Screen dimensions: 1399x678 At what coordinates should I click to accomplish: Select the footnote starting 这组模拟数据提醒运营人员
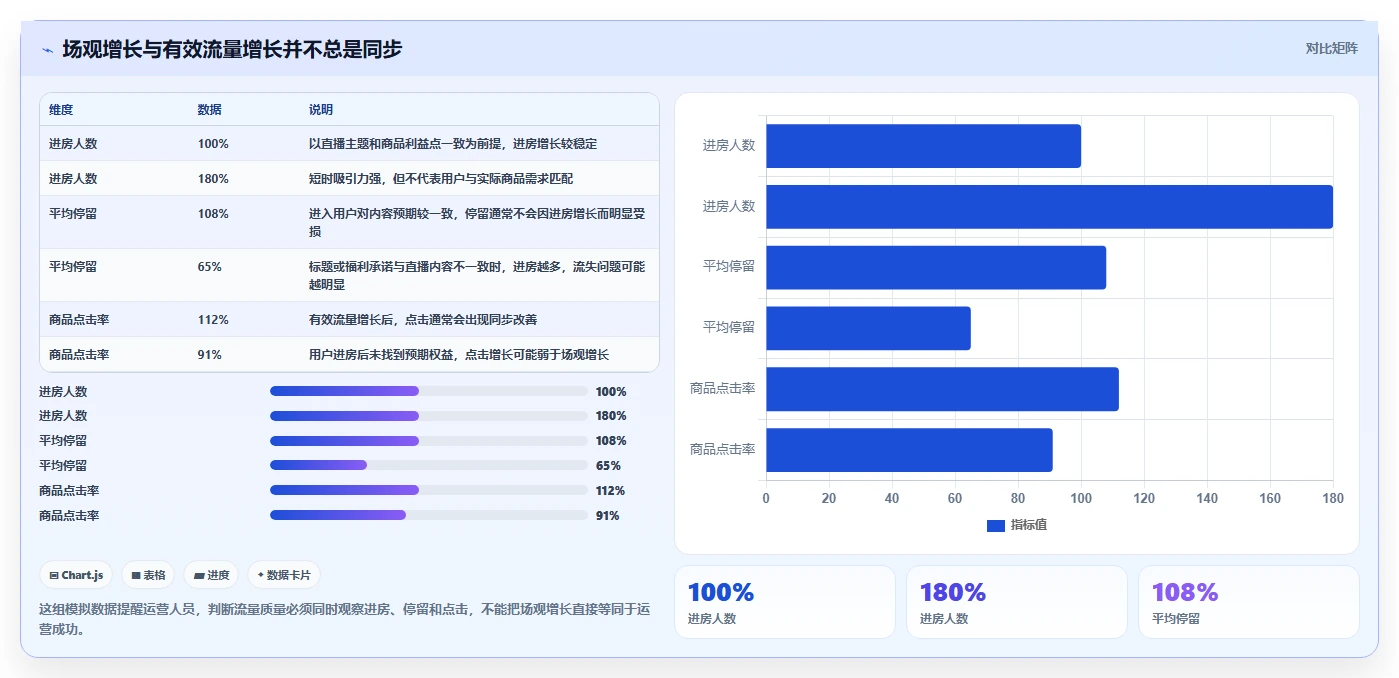[345, 619]
